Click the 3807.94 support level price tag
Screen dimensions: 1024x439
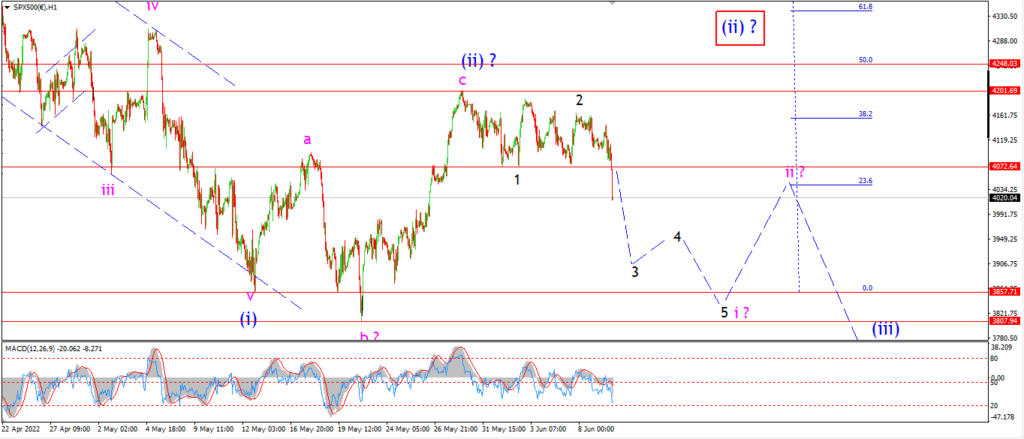pos(1004,321)
